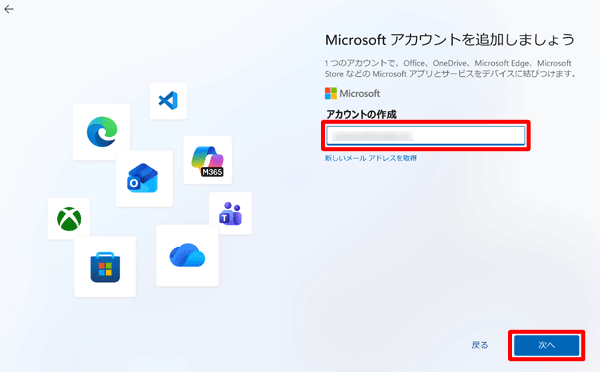Click the Outlook icon tile
This screenshot has width=600, height=372.
[144, 178]
